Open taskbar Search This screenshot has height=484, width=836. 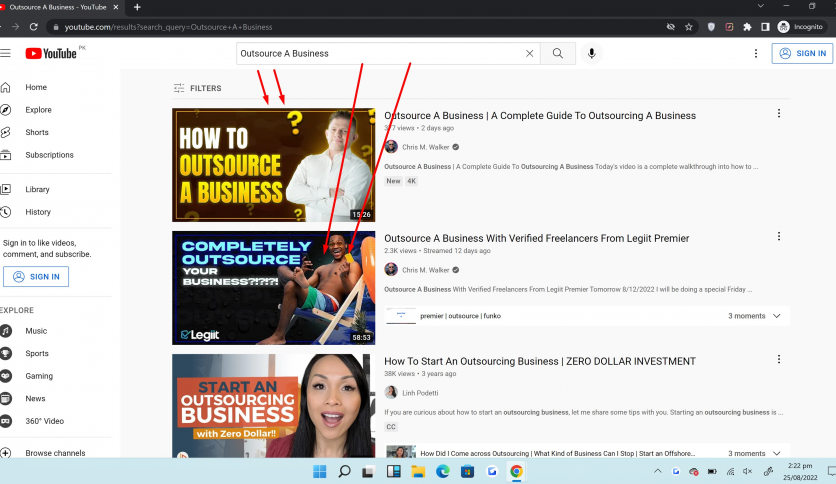click(344, 471)
